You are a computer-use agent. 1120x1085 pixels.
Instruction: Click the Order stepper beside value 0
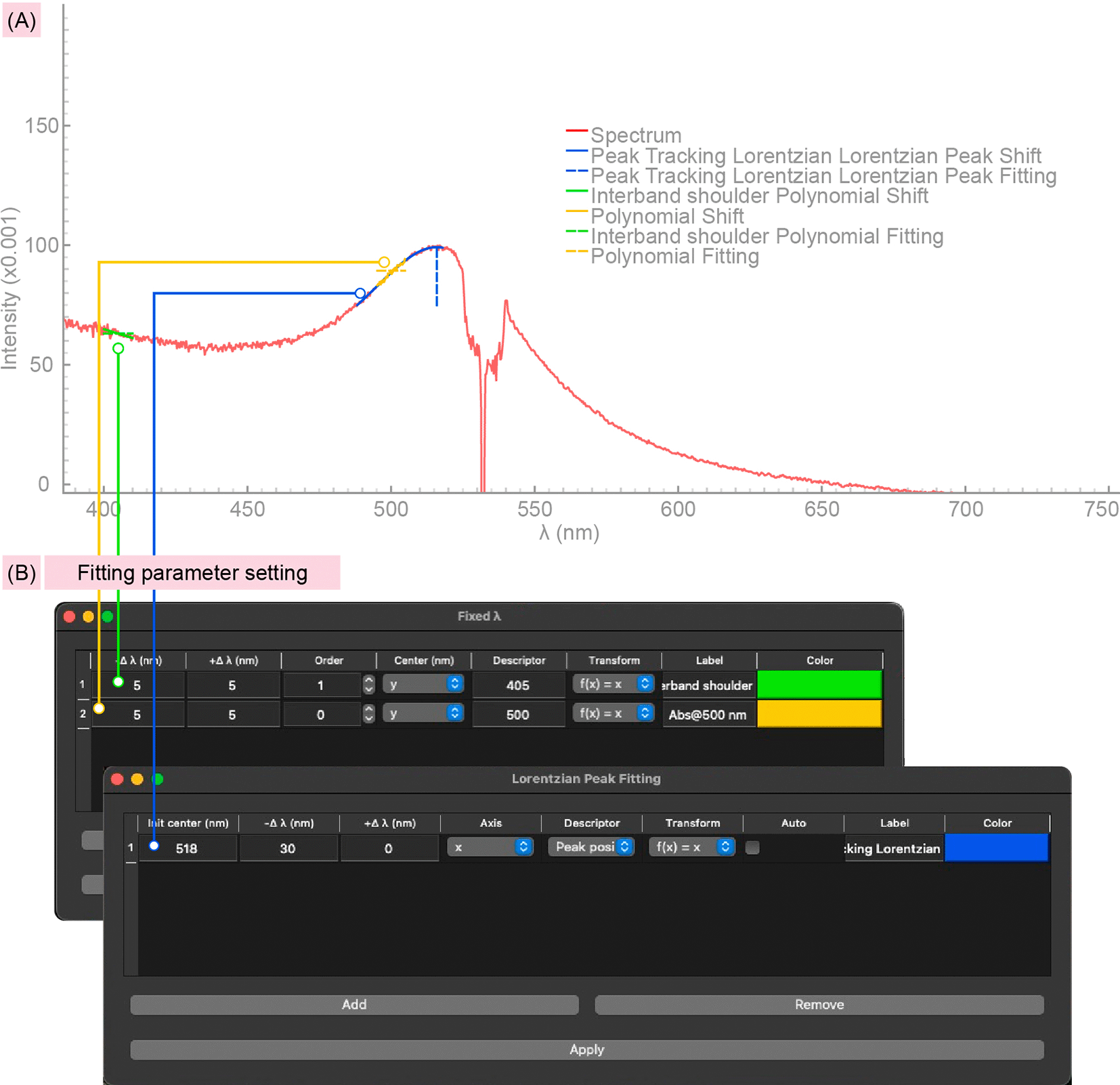point(368,714)
